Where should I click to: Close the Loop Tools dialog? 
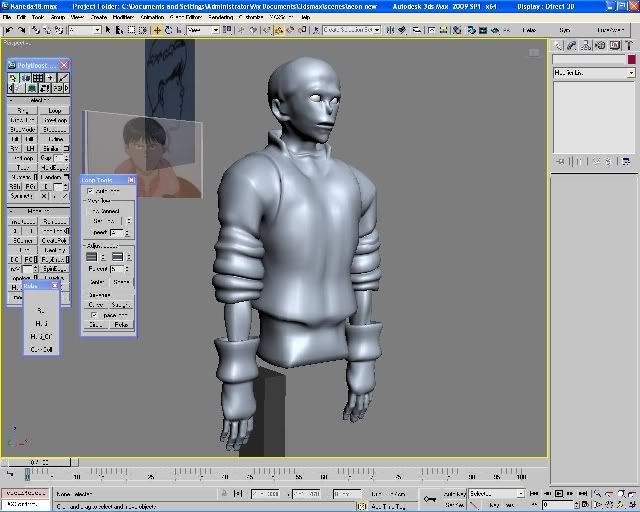(131, 180)
